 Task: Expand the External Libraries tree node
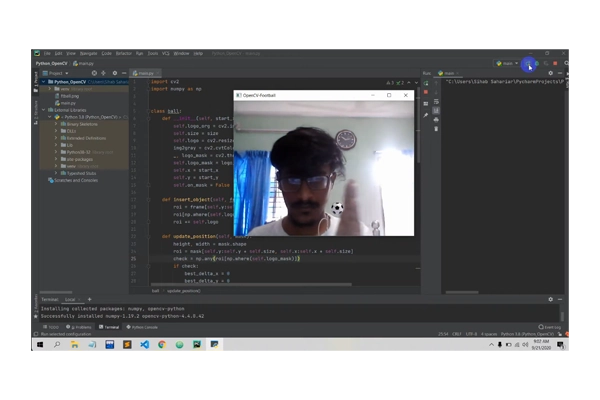pyautogui.click(x=45, y=109)
